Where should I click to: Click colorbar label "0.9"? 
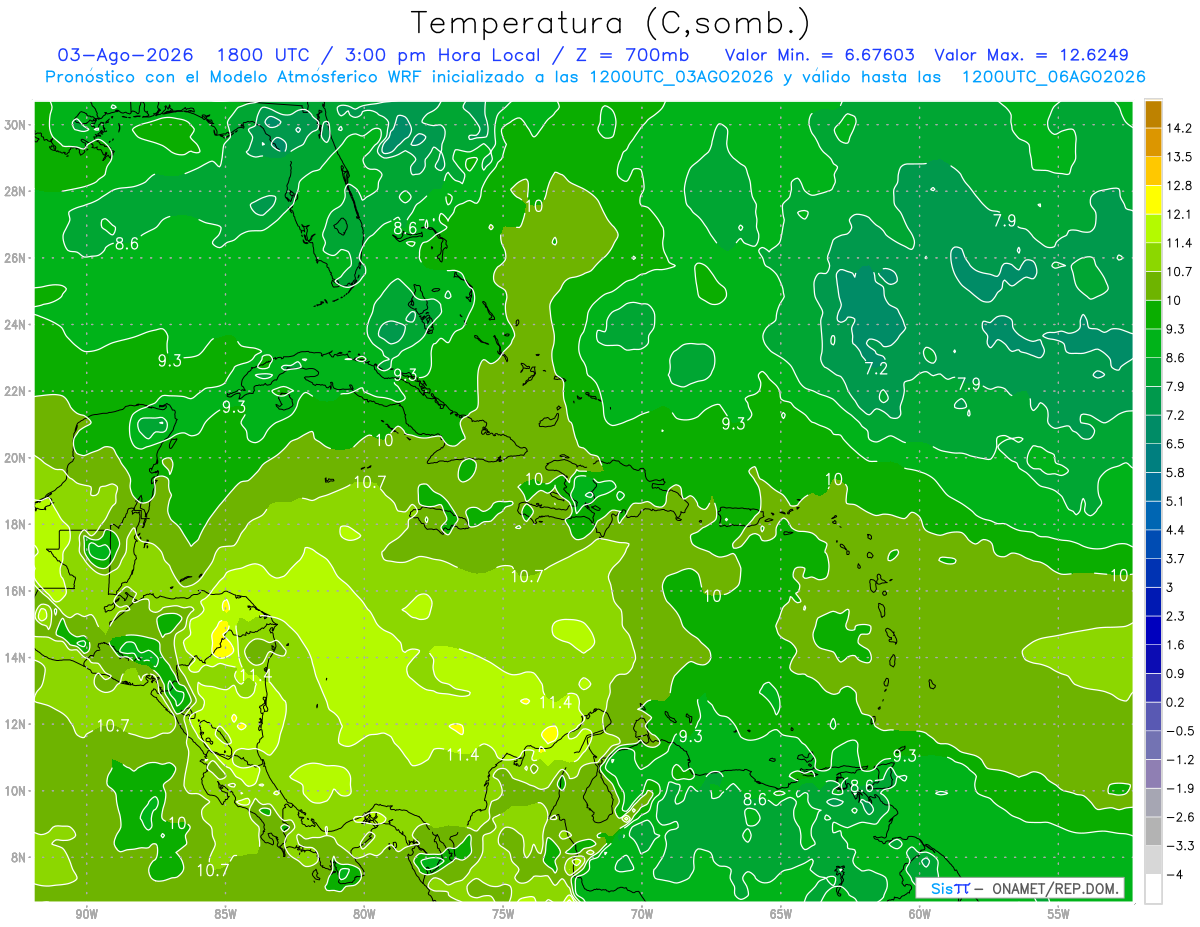1176,673
